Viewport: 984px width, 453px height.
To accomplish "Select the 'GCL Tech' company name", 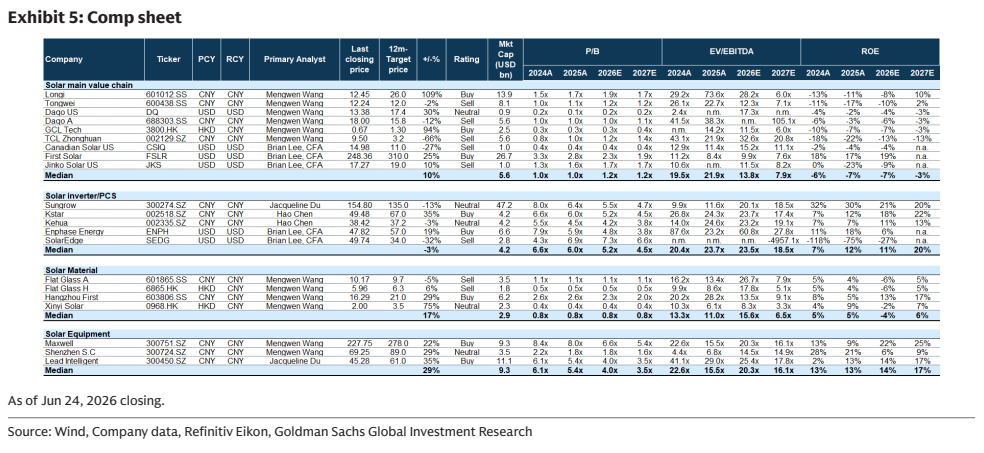I will coord(63,130).
